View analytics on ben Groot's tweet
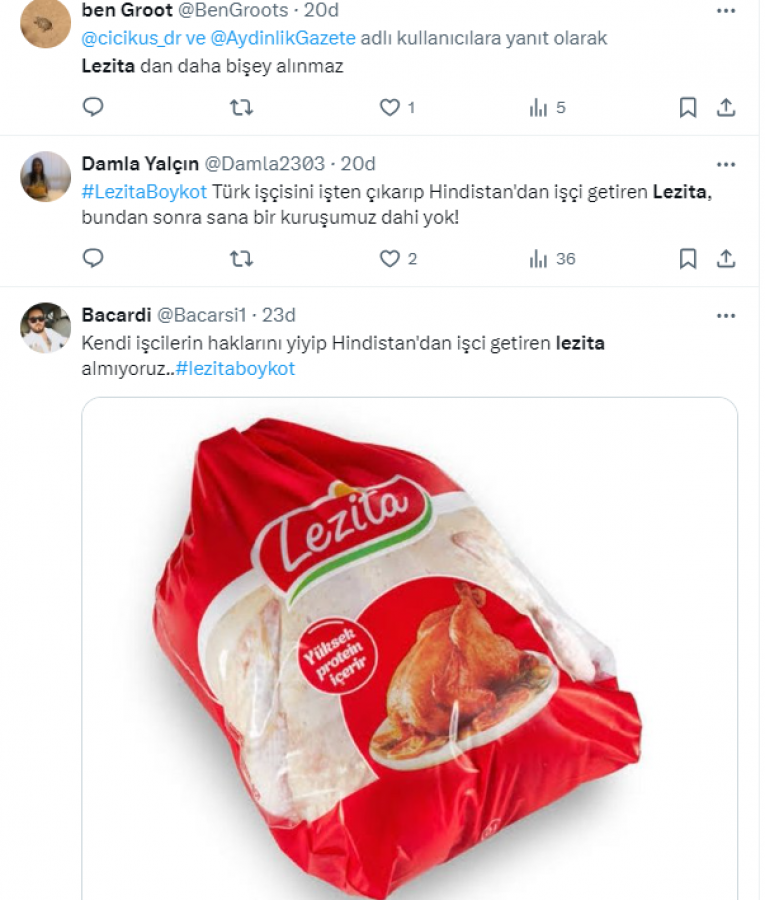Screen dimensions: 765x900 pos(538,107)
